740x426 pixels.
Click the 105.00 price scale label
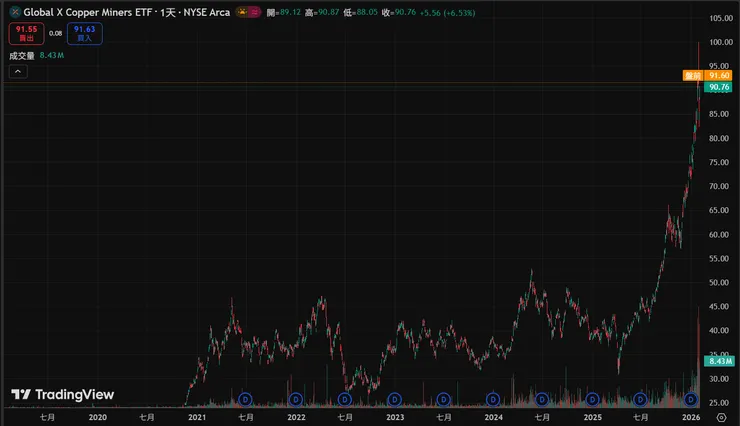click(x=721, y=18)
